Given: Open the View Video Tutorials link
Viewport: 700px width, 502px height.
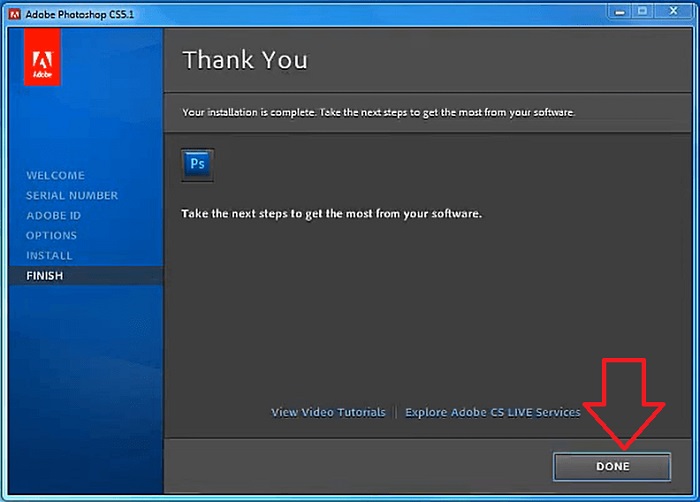Looking at the screenshot, I should pyautogui.click(x=328, y=412).
